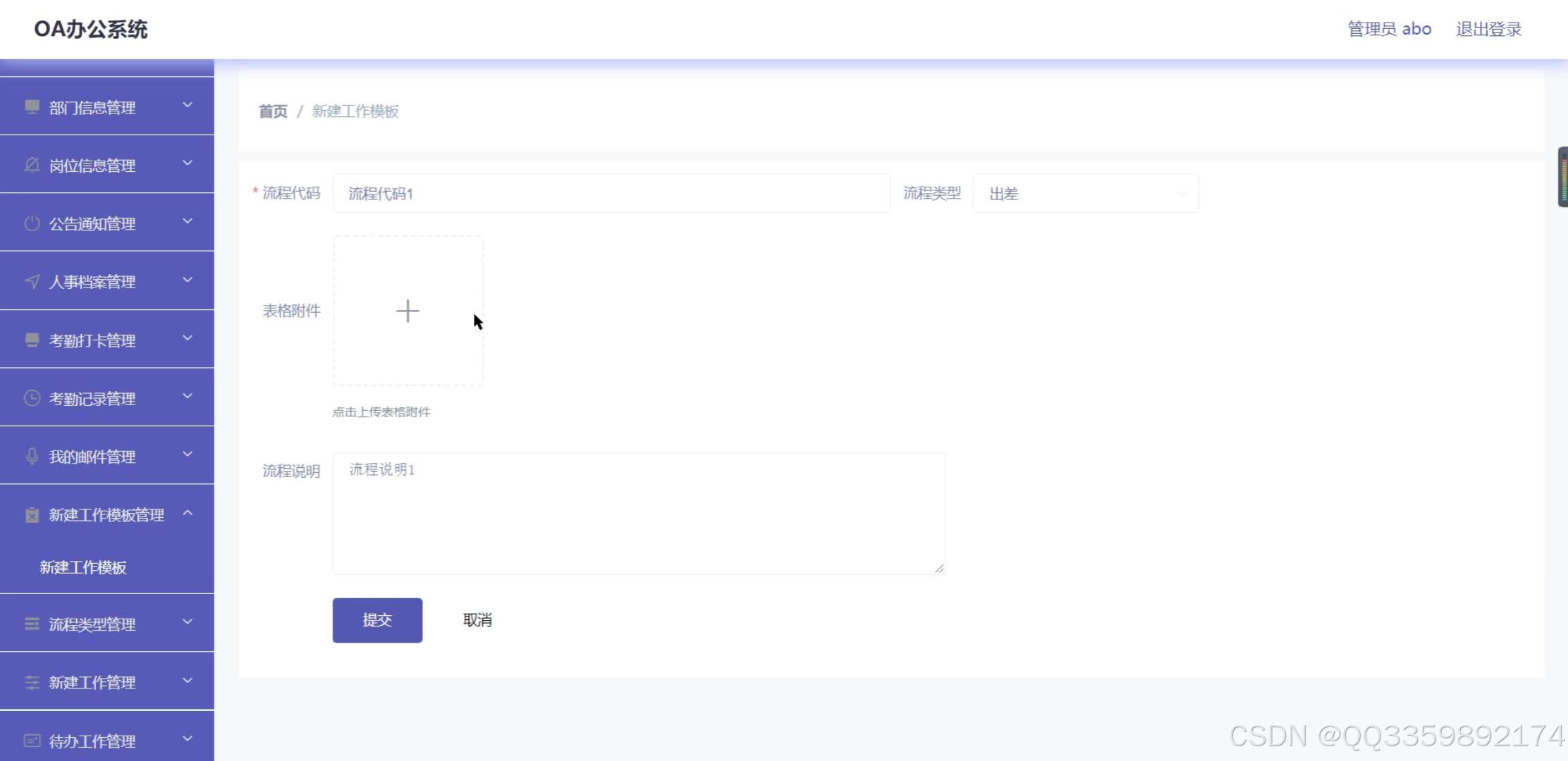Click the 取消 cancel button
Image resolution: width=1568 pixels, height=761 pixels.
(477, 620)
